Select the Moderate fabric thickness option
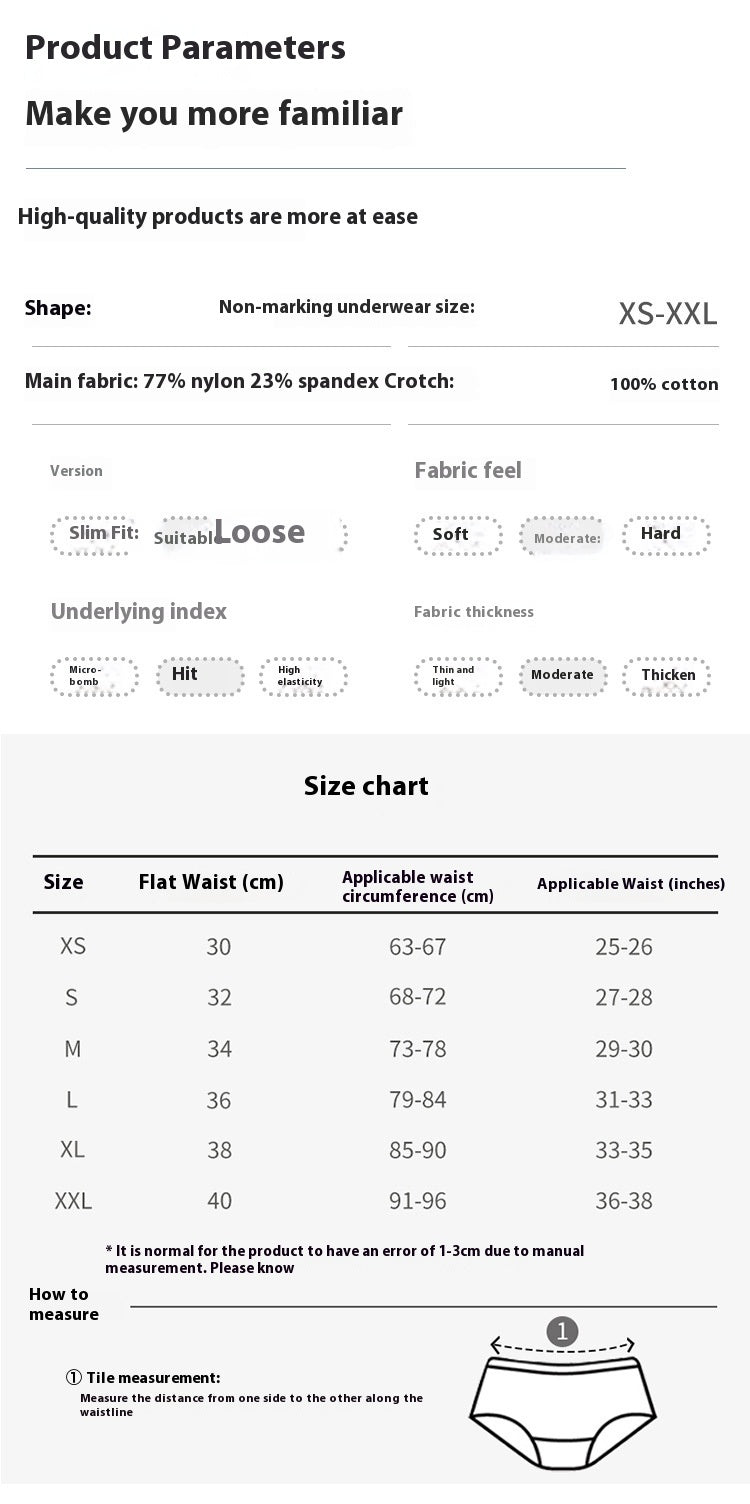The width and height of the screenshot is (750, 1504). click(x=562, y=676)
